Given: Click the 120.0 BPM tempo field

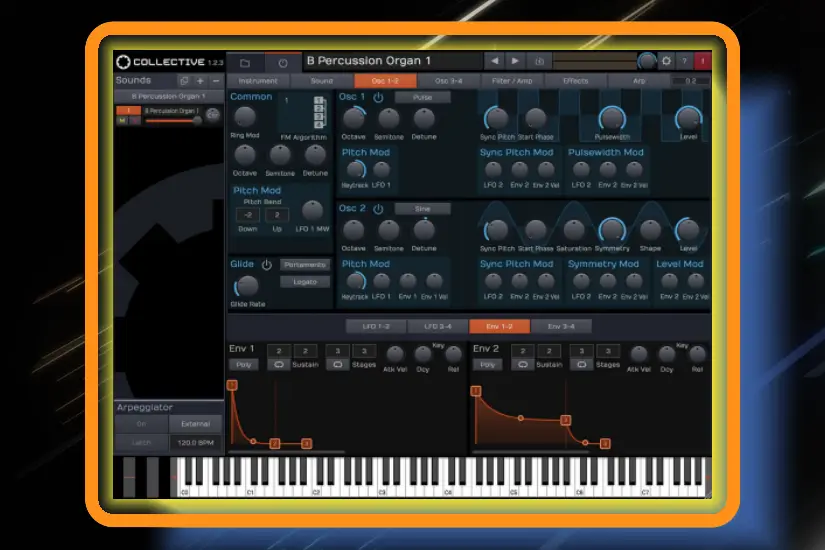Looking at the screenshot, I should coord(196,441).
